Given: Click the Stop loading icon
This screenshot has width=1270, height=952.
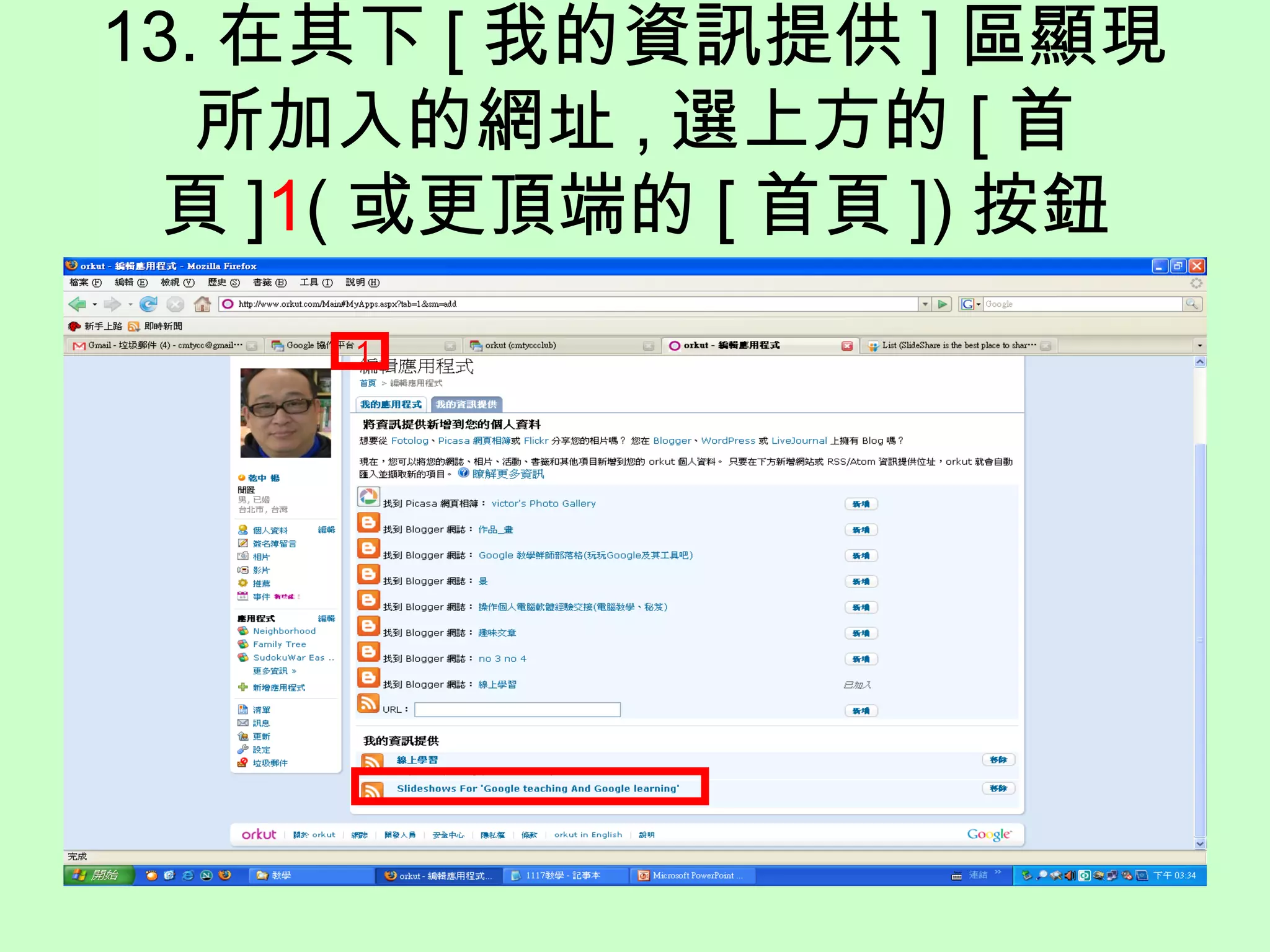Looking at the screenshot, I should pos(175,304).
